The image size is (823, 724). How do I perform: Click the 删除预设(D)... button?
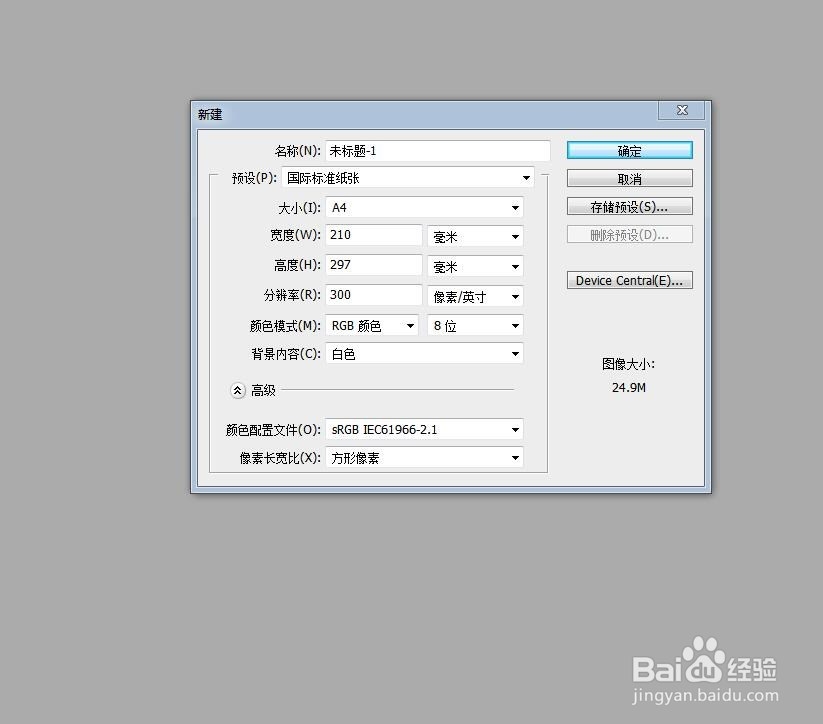pyautogui.click(x=629, y=235)
